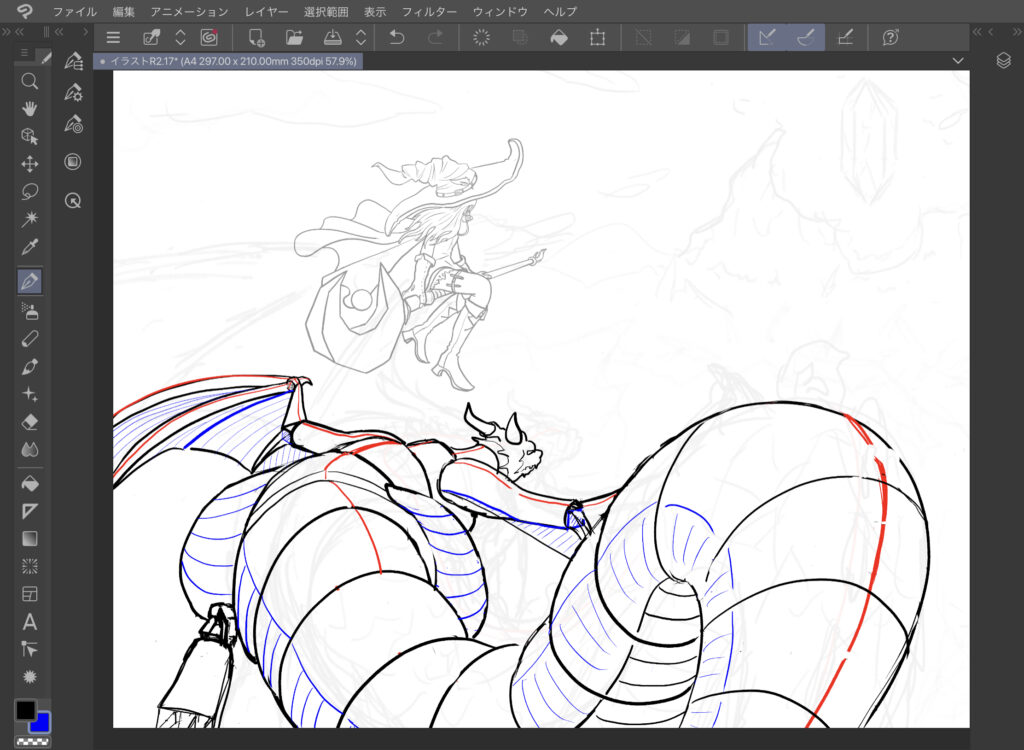1024x750 pixels.
Task: Select the Text tool
Action: (30, 621)
